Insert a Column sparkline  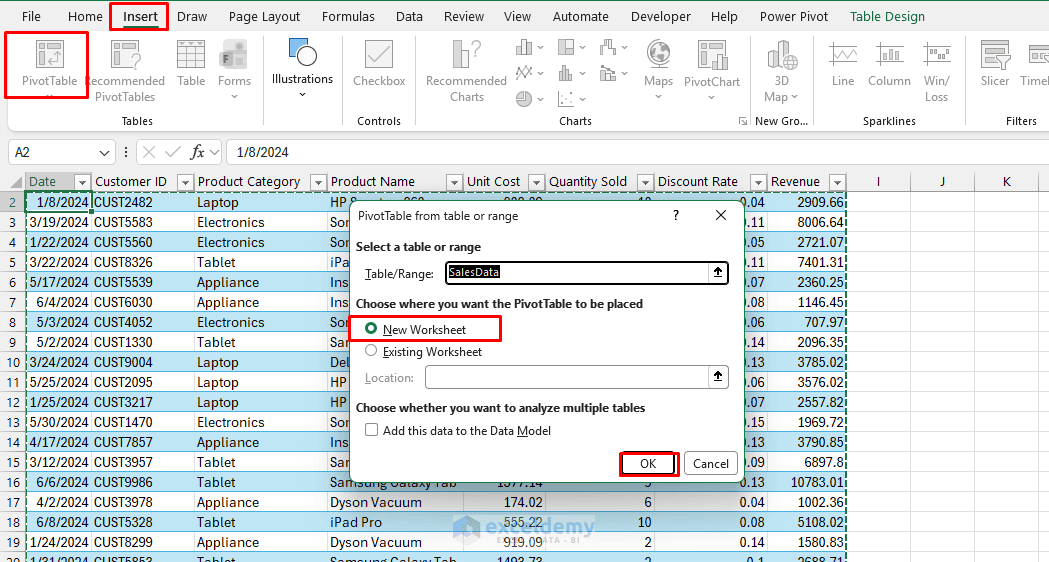pos(889,64)
